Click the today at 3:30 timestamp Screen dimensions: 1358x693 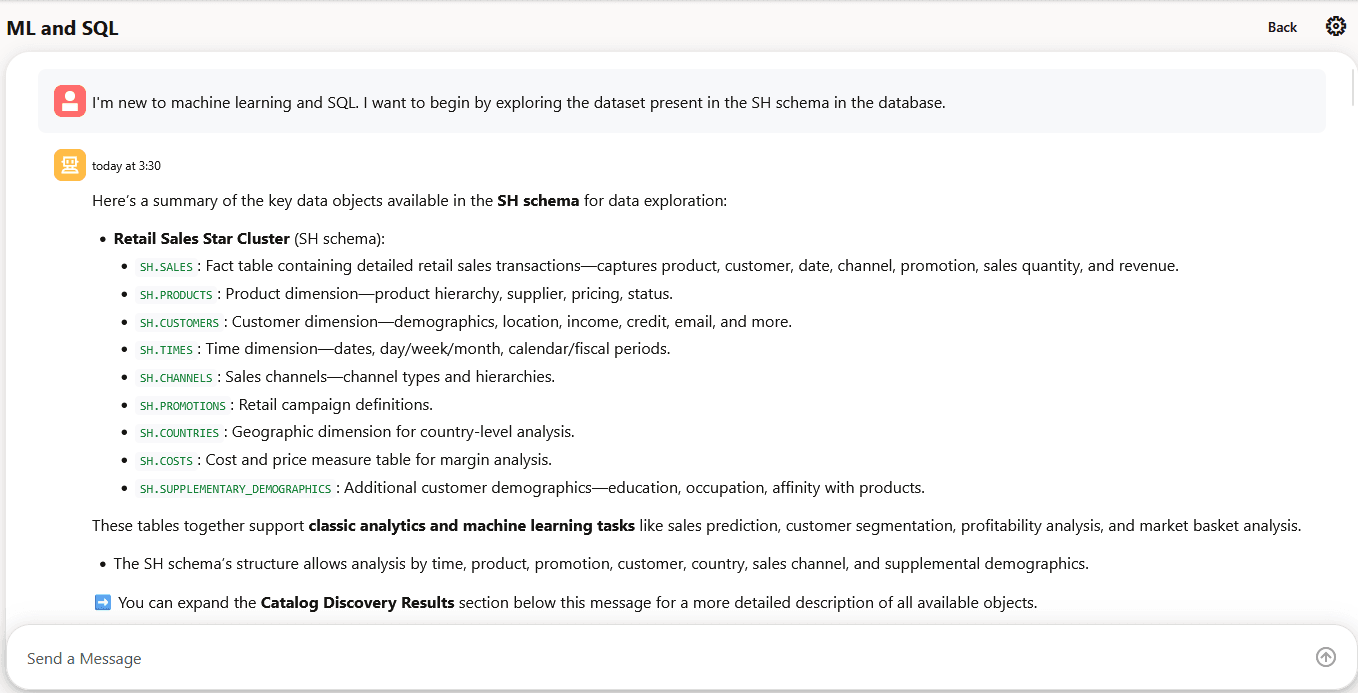click(126, 166)
